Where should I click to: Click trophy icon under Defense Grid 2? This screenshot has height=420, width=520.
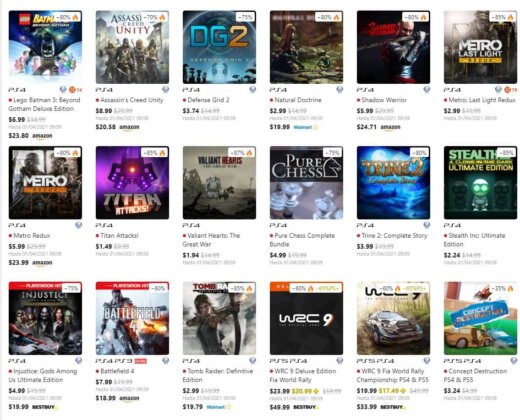point(253,89)
